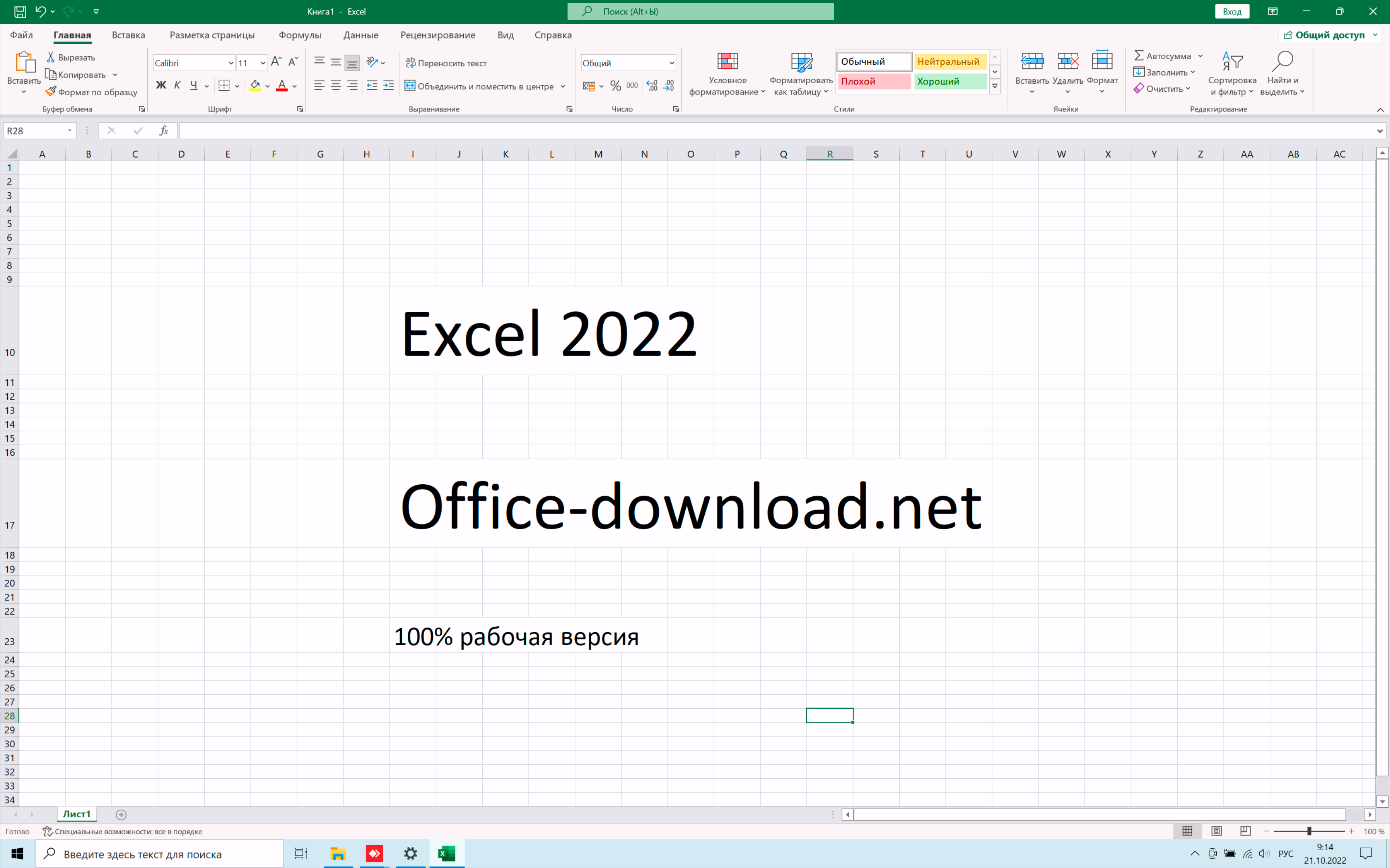The image size is (1390, 868).
Task: Click the borders icon in Шрифт group
Action: pos(224,86)
